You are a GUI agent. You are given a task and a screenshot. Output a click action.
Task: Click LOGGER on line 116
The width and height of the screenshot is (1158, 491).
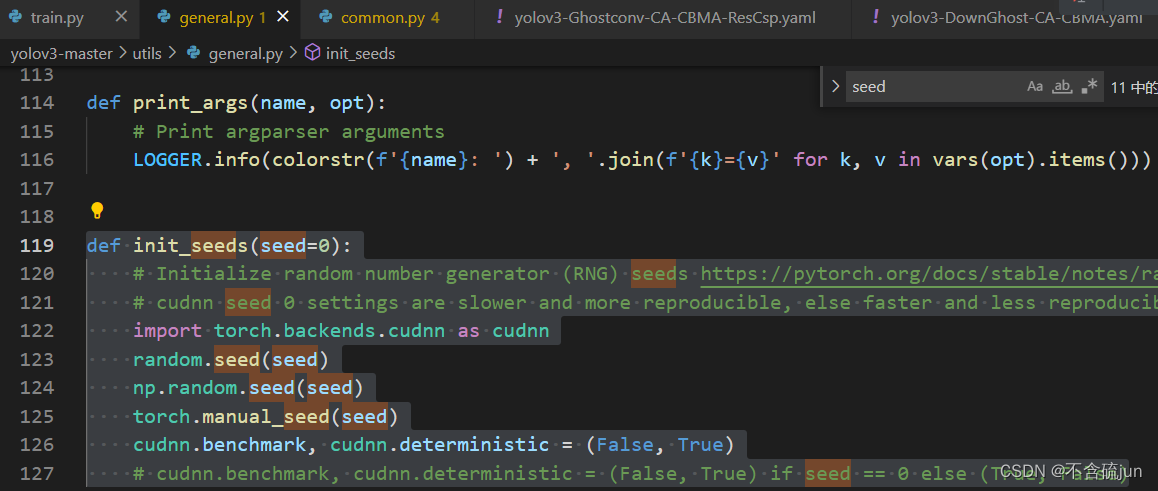[x=168, y=159]
